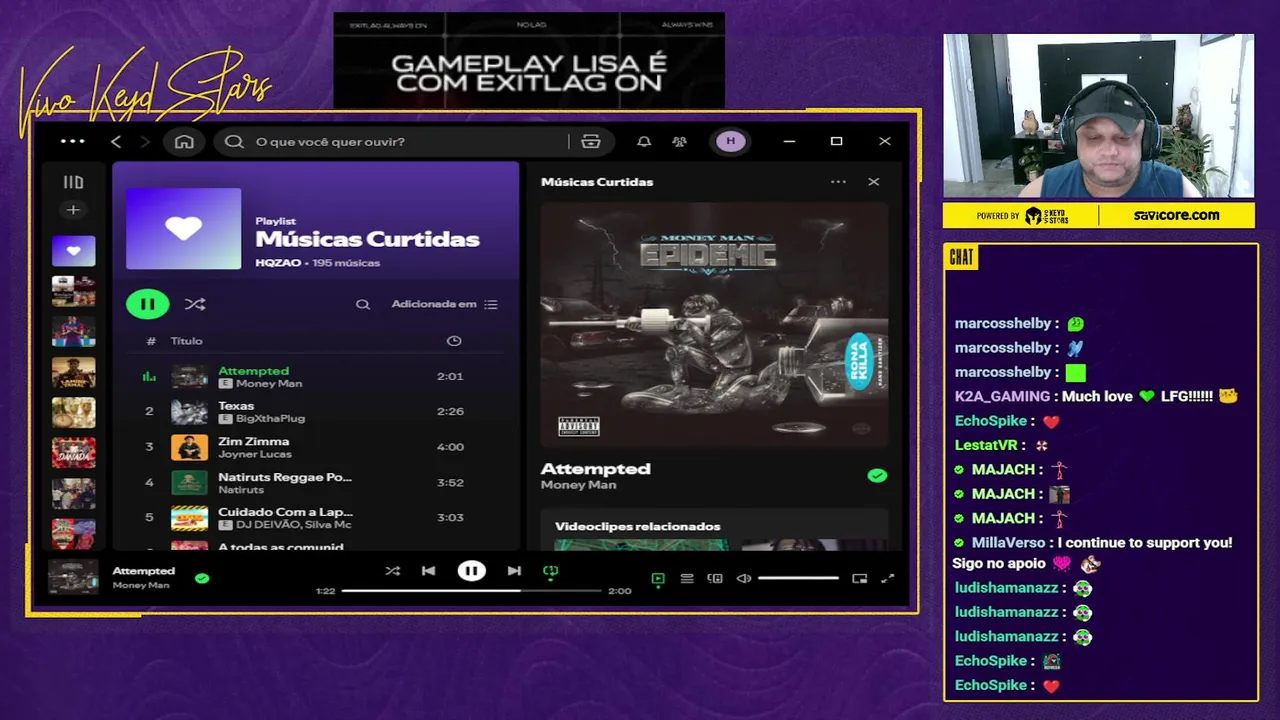Image resolution: width=1280 pixels, height=720 pixels.
Task: Toggle liked checkmark beside Attempted in panel
Action: point(877,476)
